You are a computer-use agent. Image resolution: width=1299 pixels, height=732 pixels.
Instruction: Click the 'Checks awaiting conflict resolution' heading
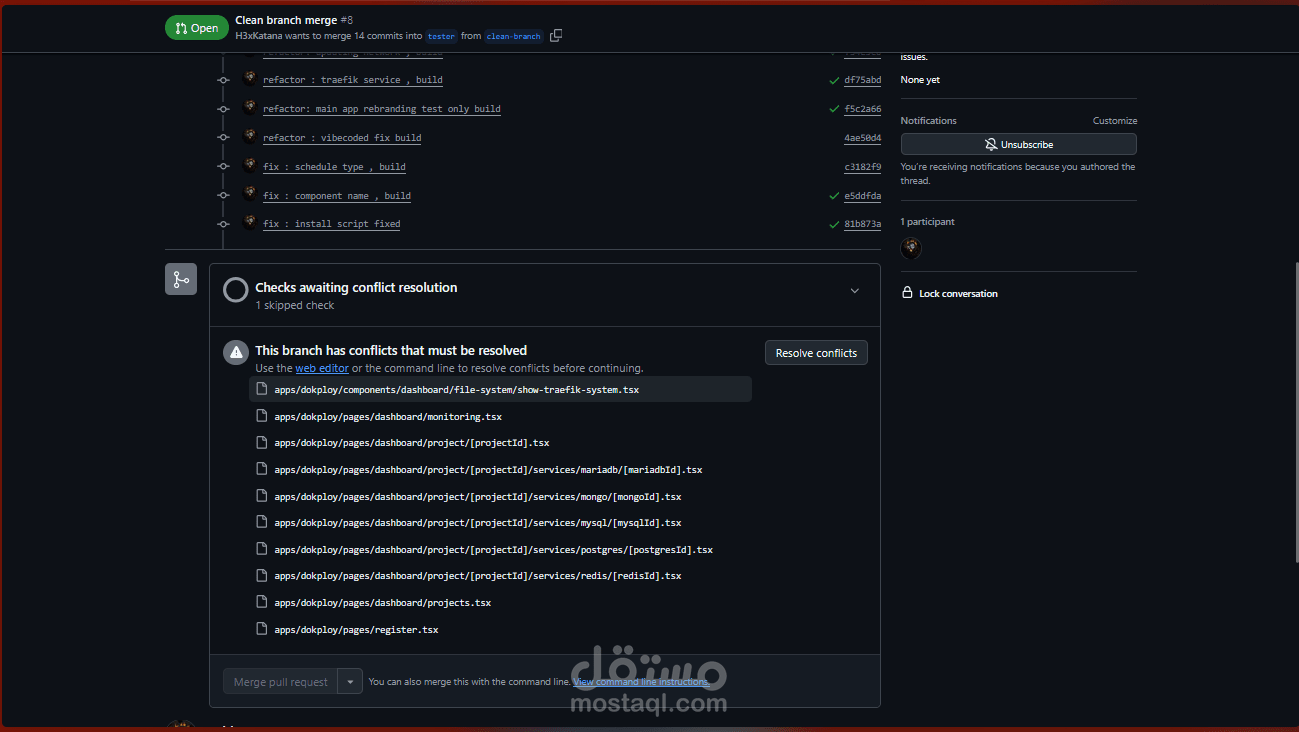[356, 287]
